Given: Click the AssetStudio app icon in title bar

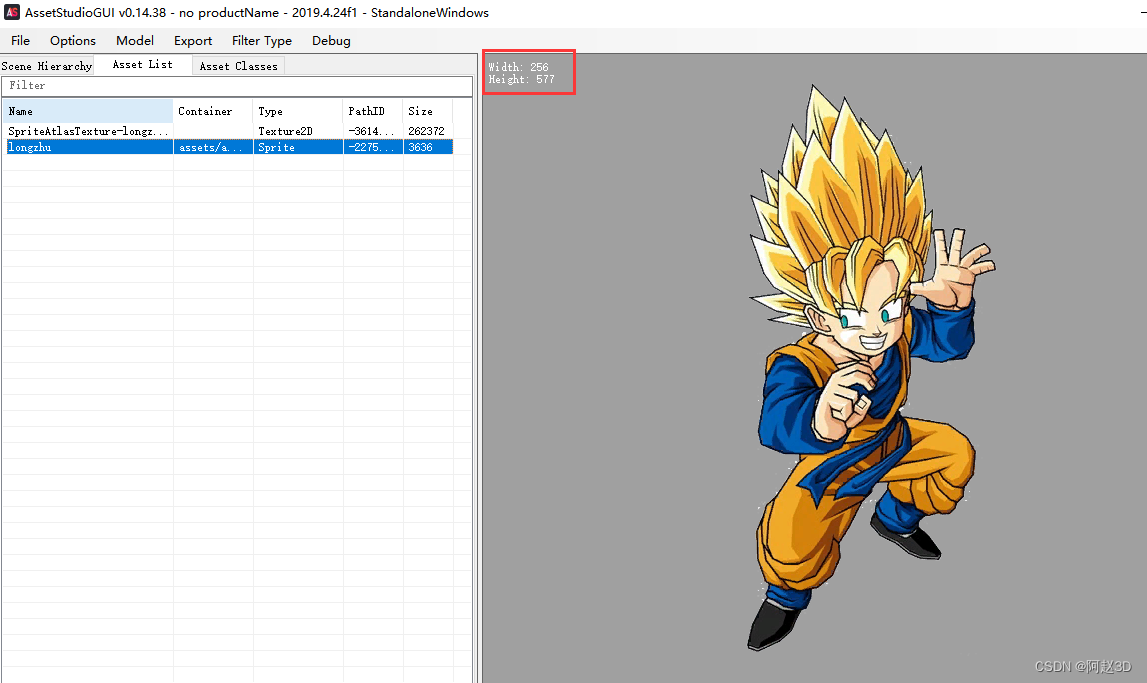Looking at the screenshot, I should tap(12, 12).
